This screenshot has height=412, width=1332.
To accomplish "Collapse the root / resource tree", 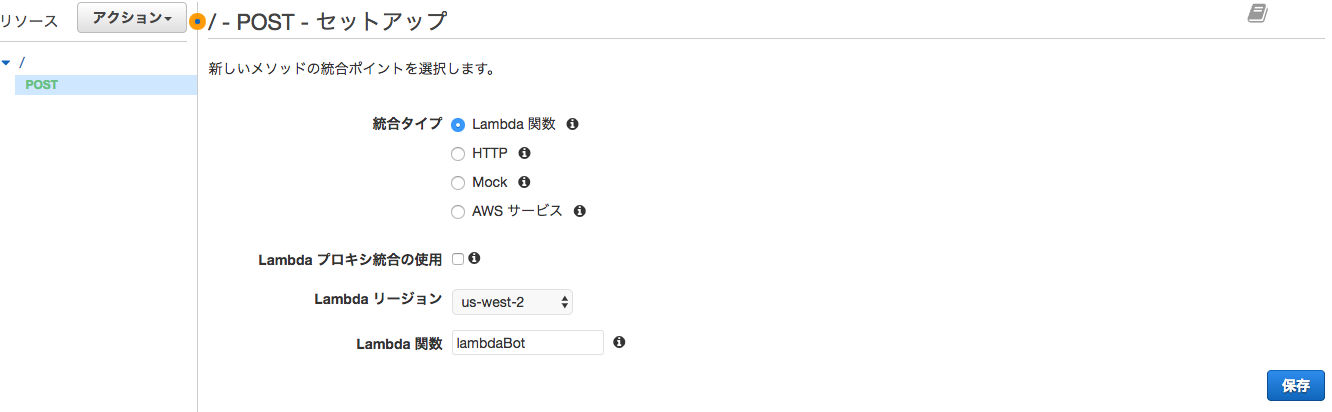I will click(6, 62).
